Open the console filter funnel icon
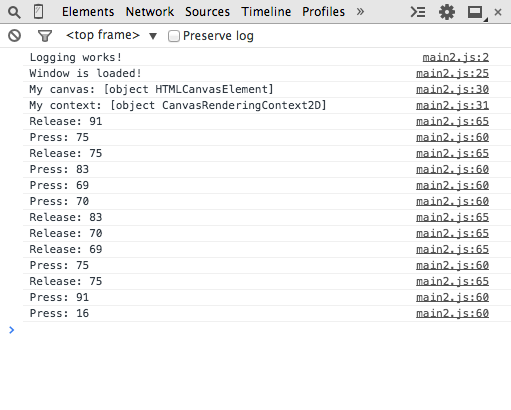This screenshot has height=410, width=511. [45, 36]
